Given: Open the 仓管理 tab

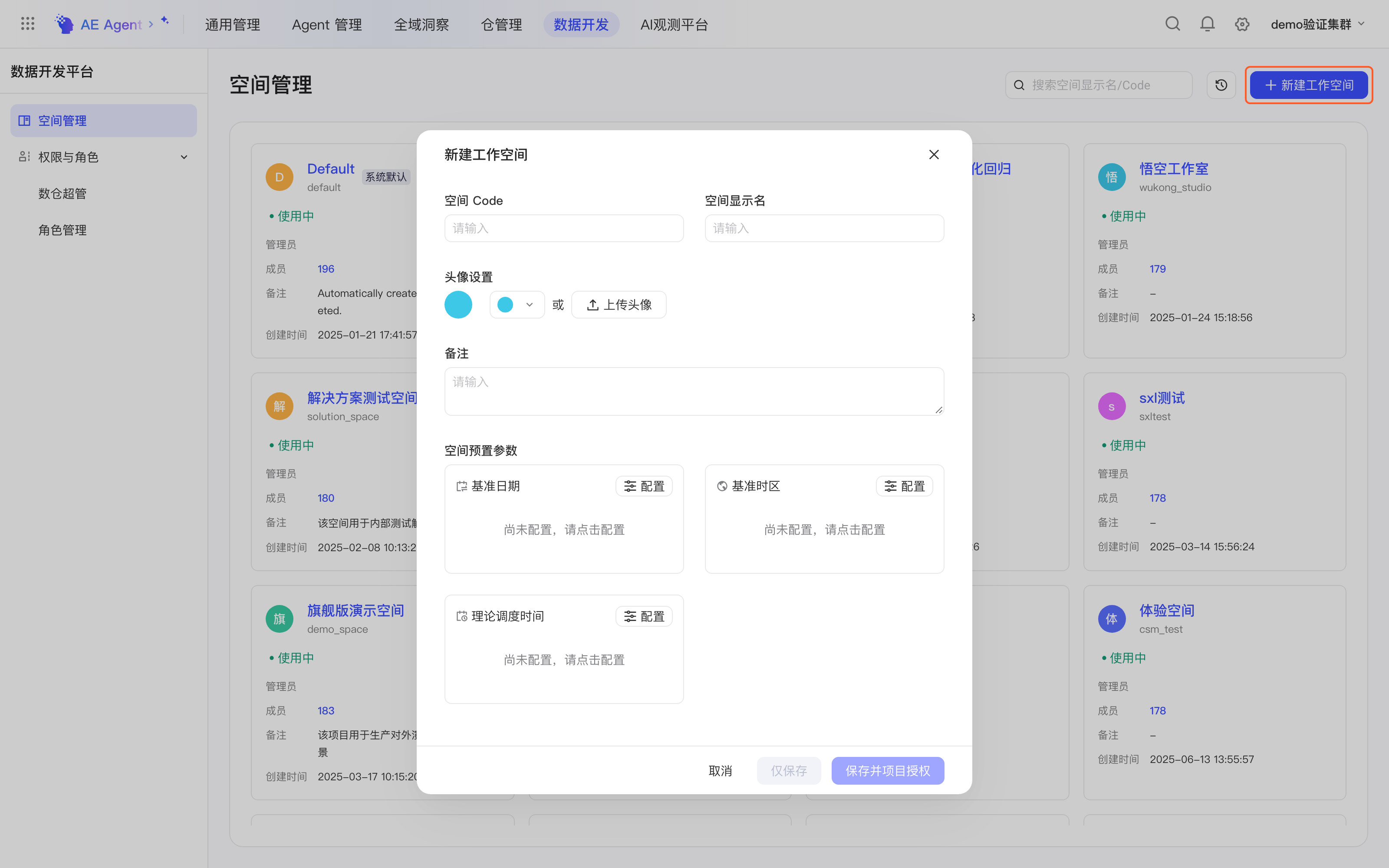Looking at the screenshot, I should click(x=501, y=24).
